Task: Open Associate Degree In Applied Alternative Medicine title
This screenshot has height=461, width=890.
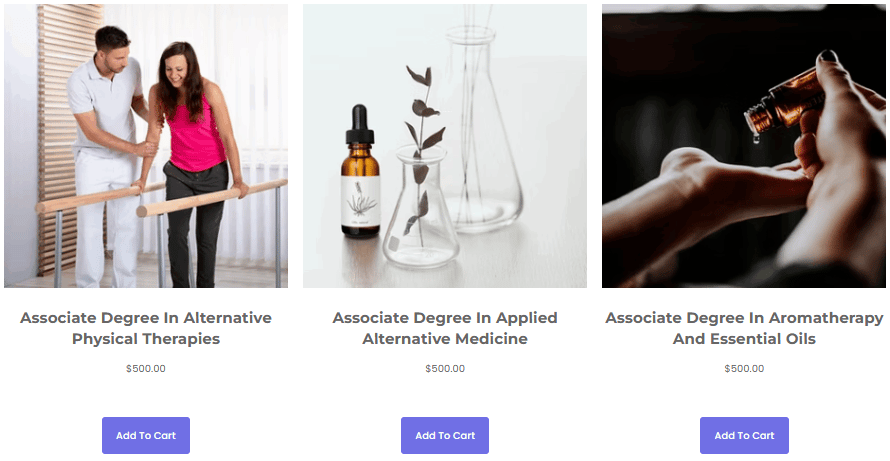Action: point(445,328)
